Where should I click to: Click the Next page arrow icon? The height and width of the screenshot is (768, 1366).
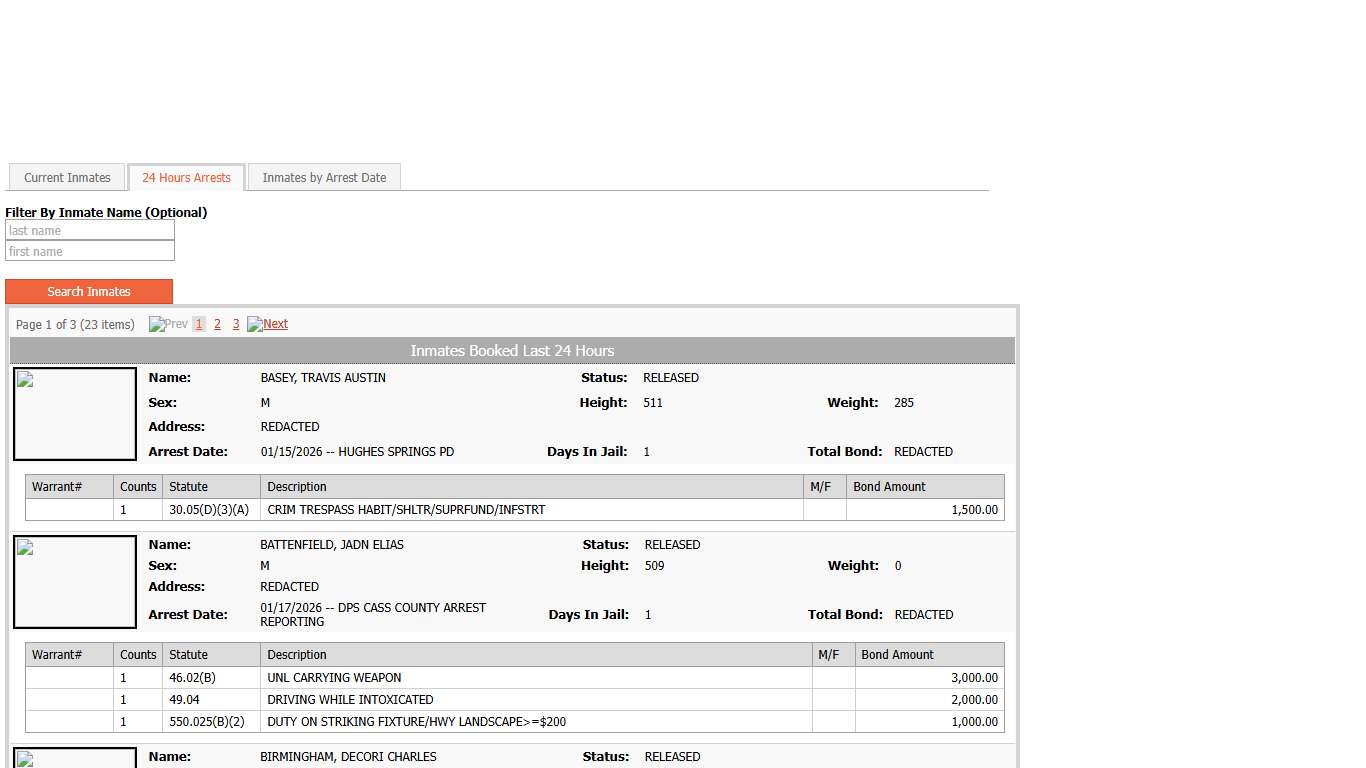click(254, 324)
